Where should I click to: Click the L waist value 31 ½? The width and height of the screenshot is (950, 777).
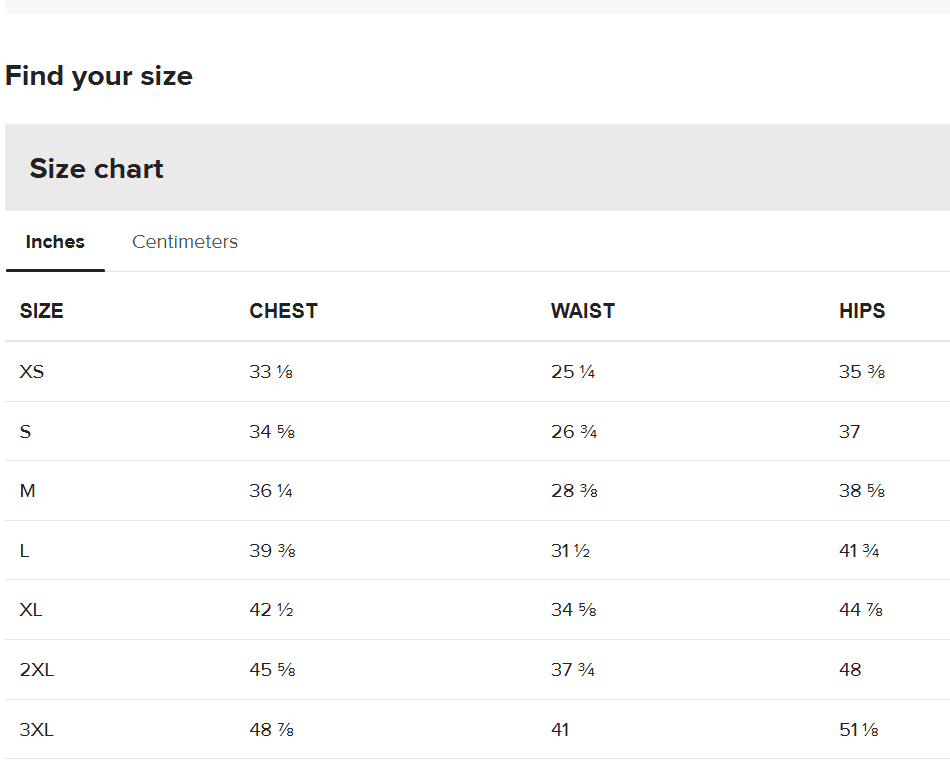(570, 551)
